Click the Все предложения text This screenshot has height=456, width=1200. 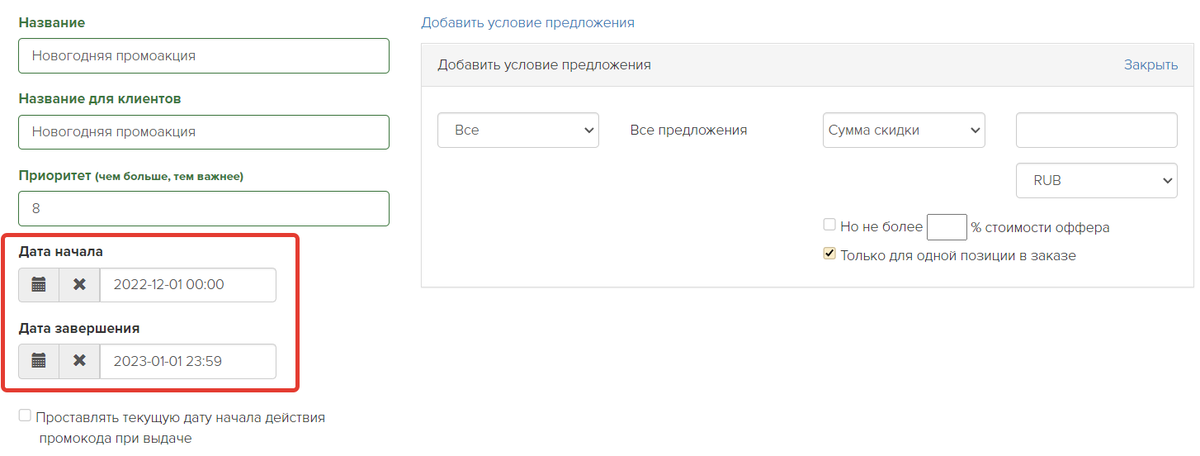coord(689,130)
